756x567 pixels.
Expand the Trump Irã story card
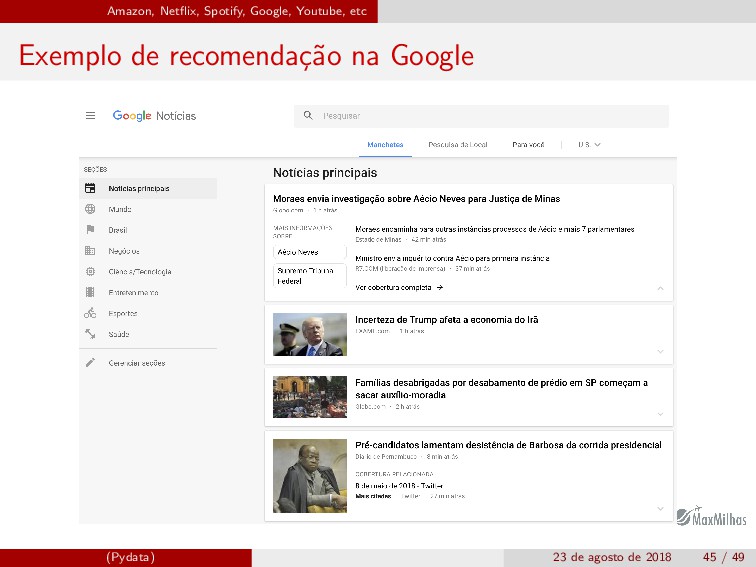pyautogui.click(x=661, y=351)
